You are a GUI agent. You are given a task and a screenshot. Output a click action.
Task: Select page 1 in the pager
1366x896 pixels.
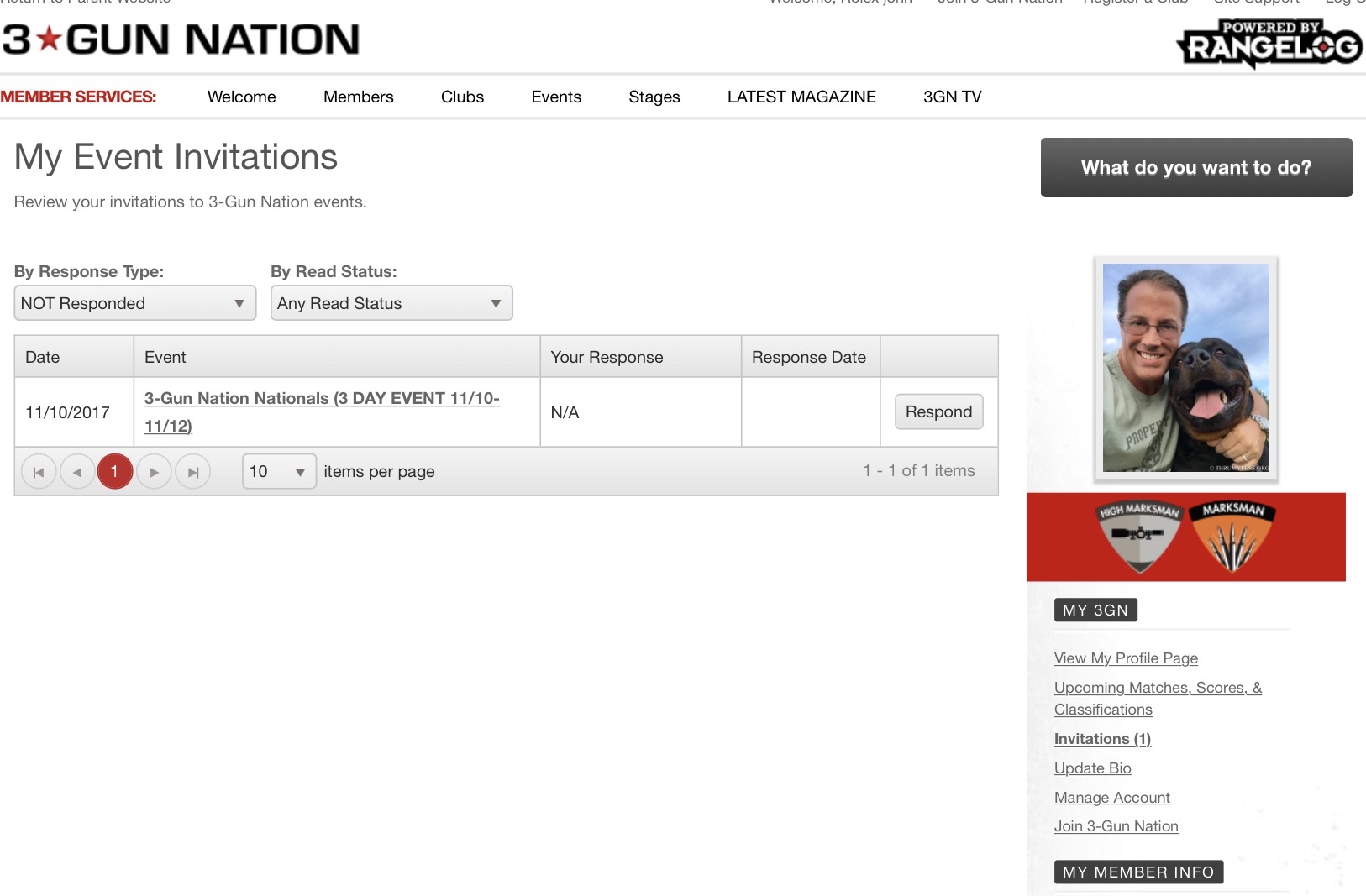point(115,472)
